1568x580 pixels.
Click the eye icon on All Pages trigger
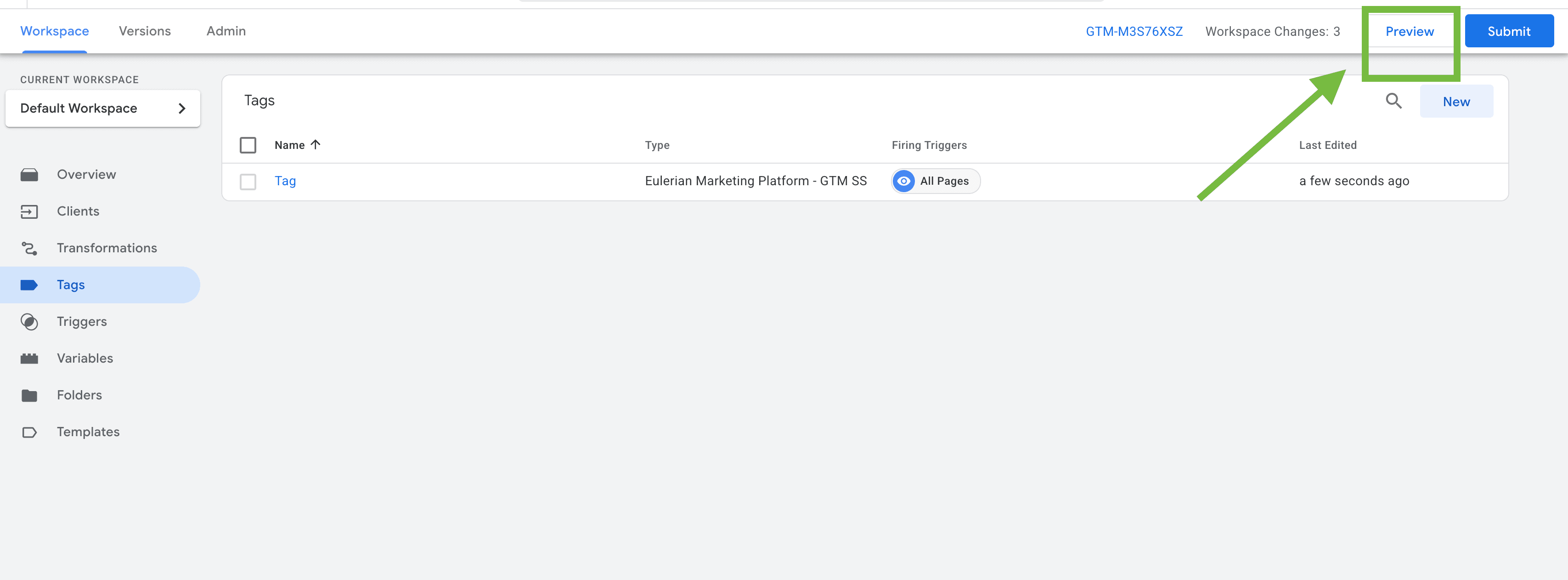point(903,181)
